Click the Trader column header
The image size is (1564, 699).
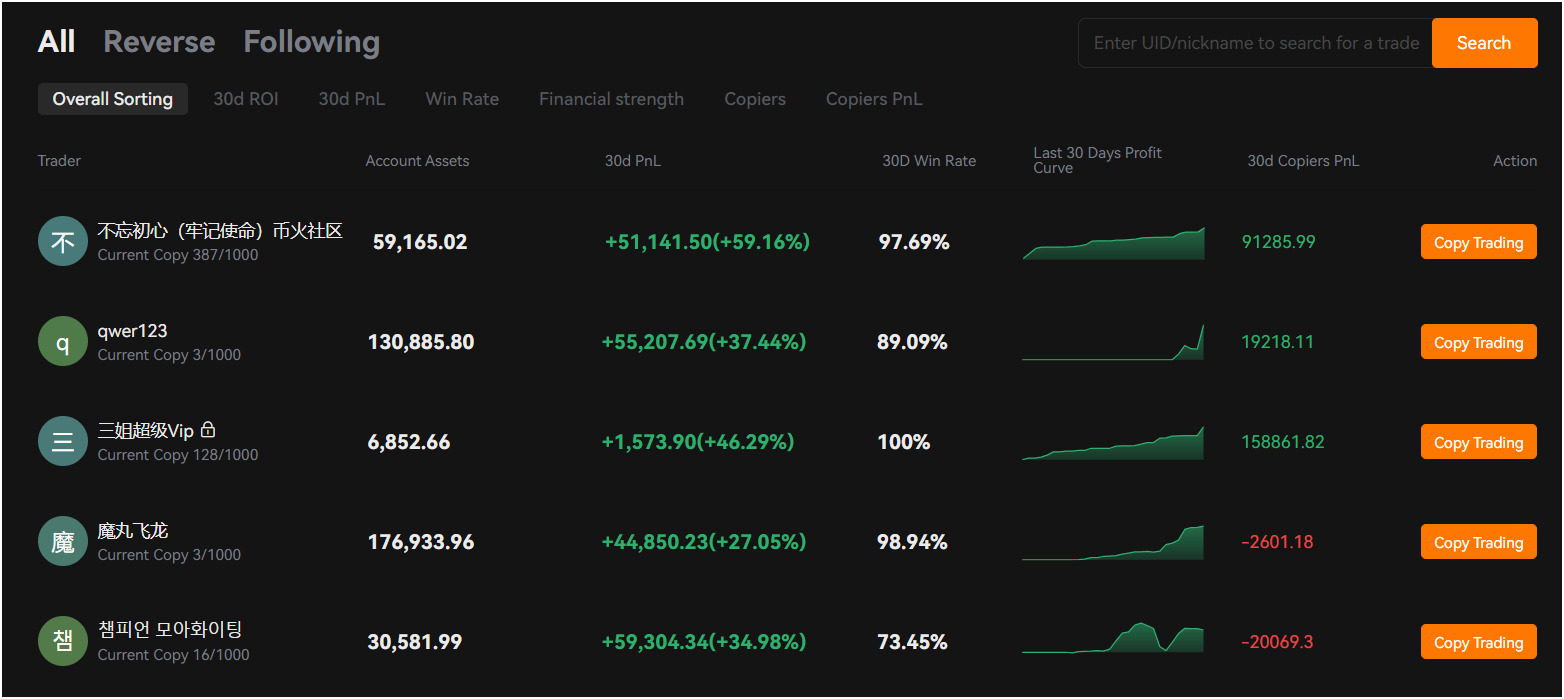point(59,160)
